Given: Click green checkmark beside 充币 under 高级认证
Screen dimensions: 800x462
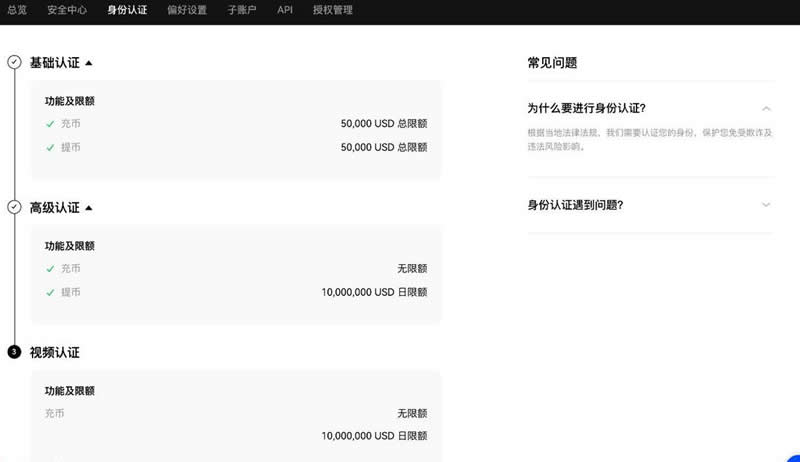Looking at the screenshot, I should (x=50, y=269).
